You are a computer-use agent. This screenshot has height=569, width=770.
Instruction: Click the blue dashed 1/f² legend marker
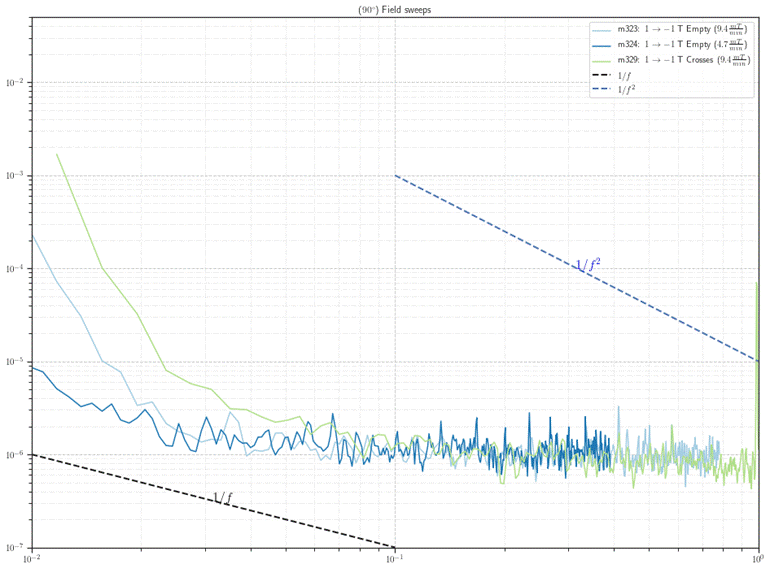click(x=602, y=89)
